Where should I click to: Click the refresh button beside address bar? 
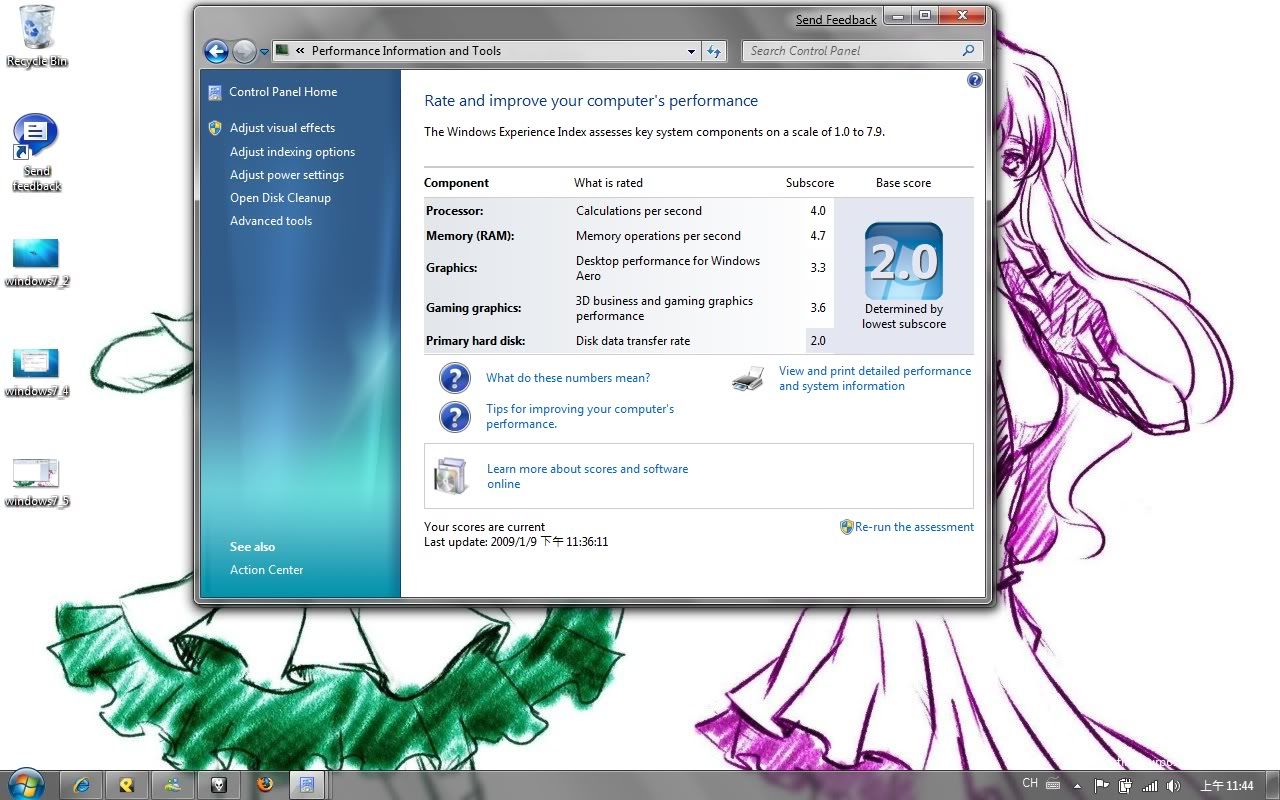(714, 51)
